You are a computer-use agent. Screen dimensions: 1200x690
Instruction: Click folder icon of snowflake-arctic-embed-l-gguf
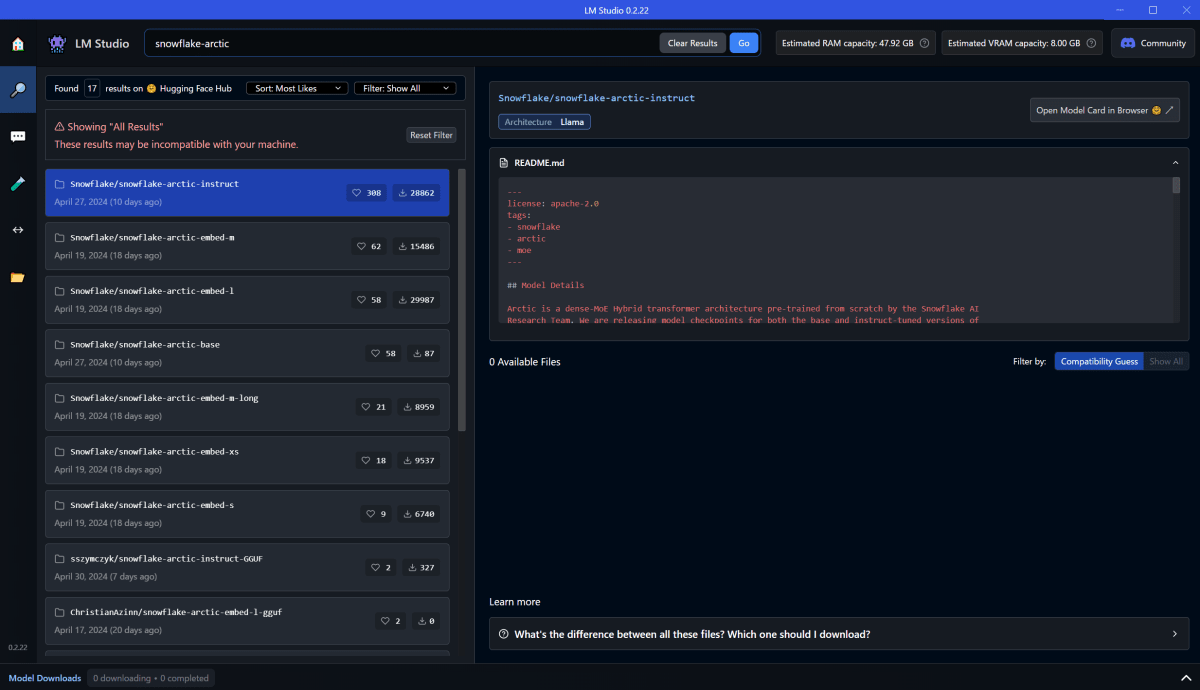60,612
